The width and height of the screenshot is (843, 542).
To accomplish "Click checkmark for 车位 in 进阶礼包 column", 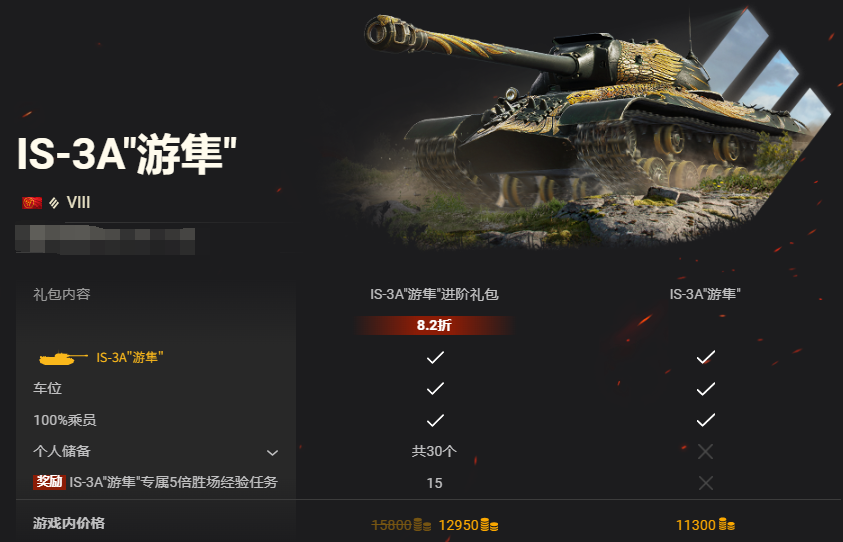I will (435, 388).
